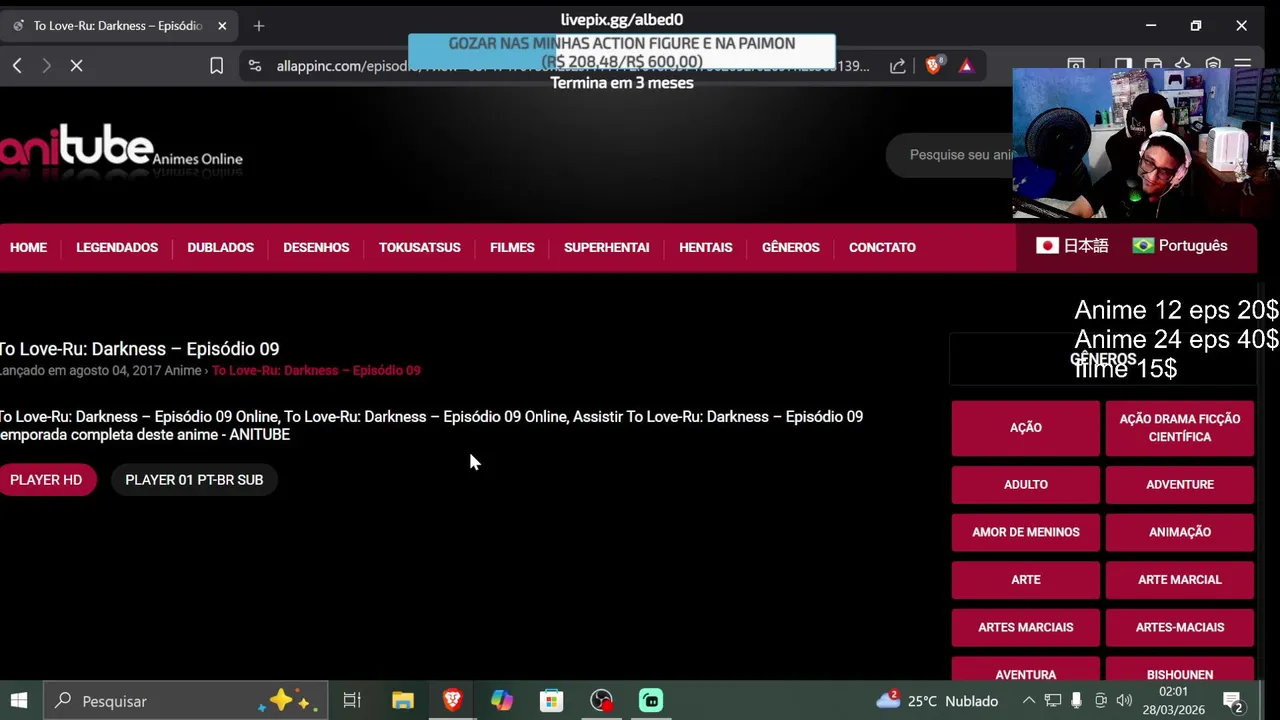Browse the ARTE MARCIAL genre
The width and height of the screenshot is (1280, 720).
(1180, 580)
